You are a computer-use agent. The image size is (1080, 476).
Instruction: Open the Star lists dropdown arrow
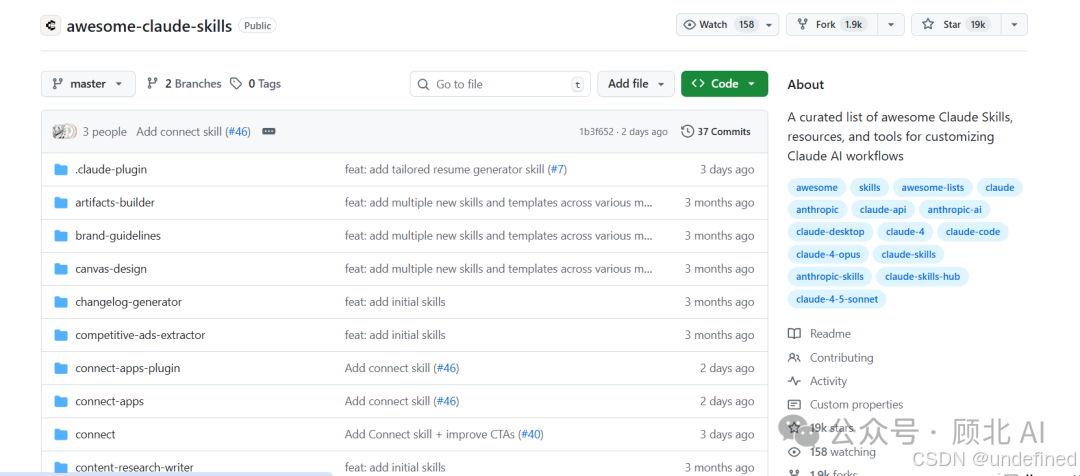point(1014,25)
